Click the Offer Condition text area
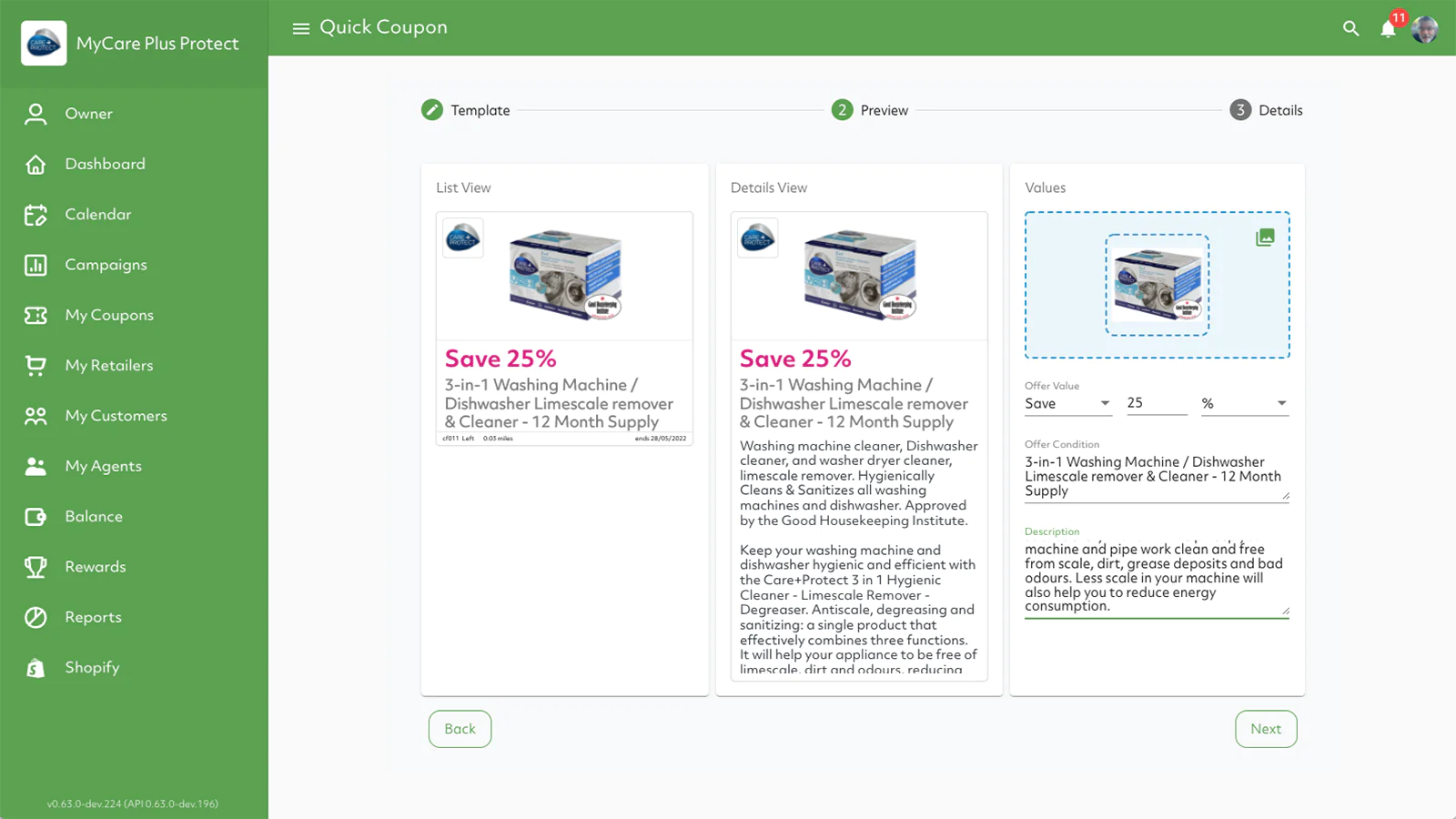The image size is (1456, 819). (x=1157, y=477)
